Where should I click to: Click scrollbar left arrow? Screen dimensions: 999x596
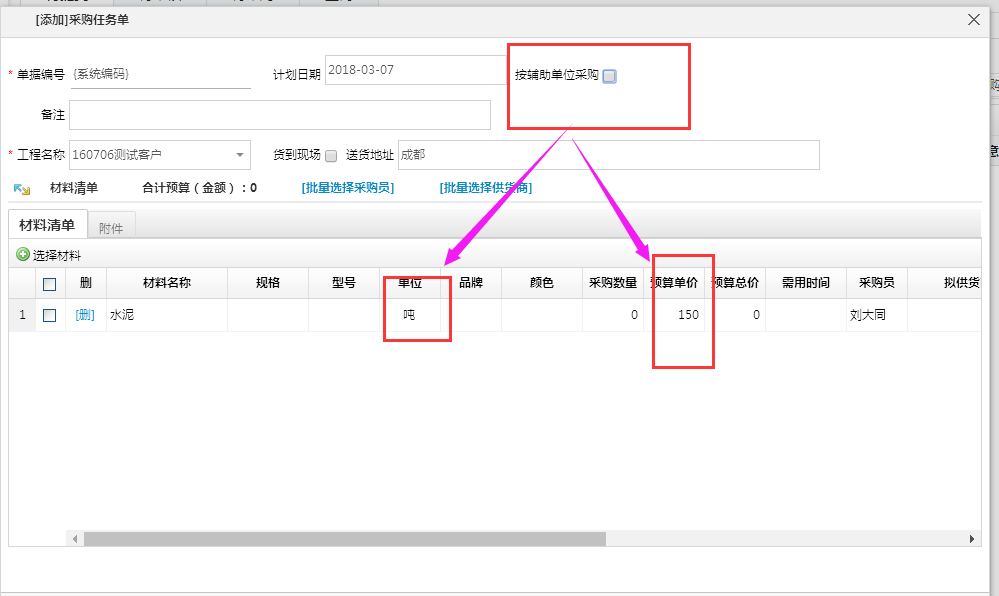tap(75, 539)
